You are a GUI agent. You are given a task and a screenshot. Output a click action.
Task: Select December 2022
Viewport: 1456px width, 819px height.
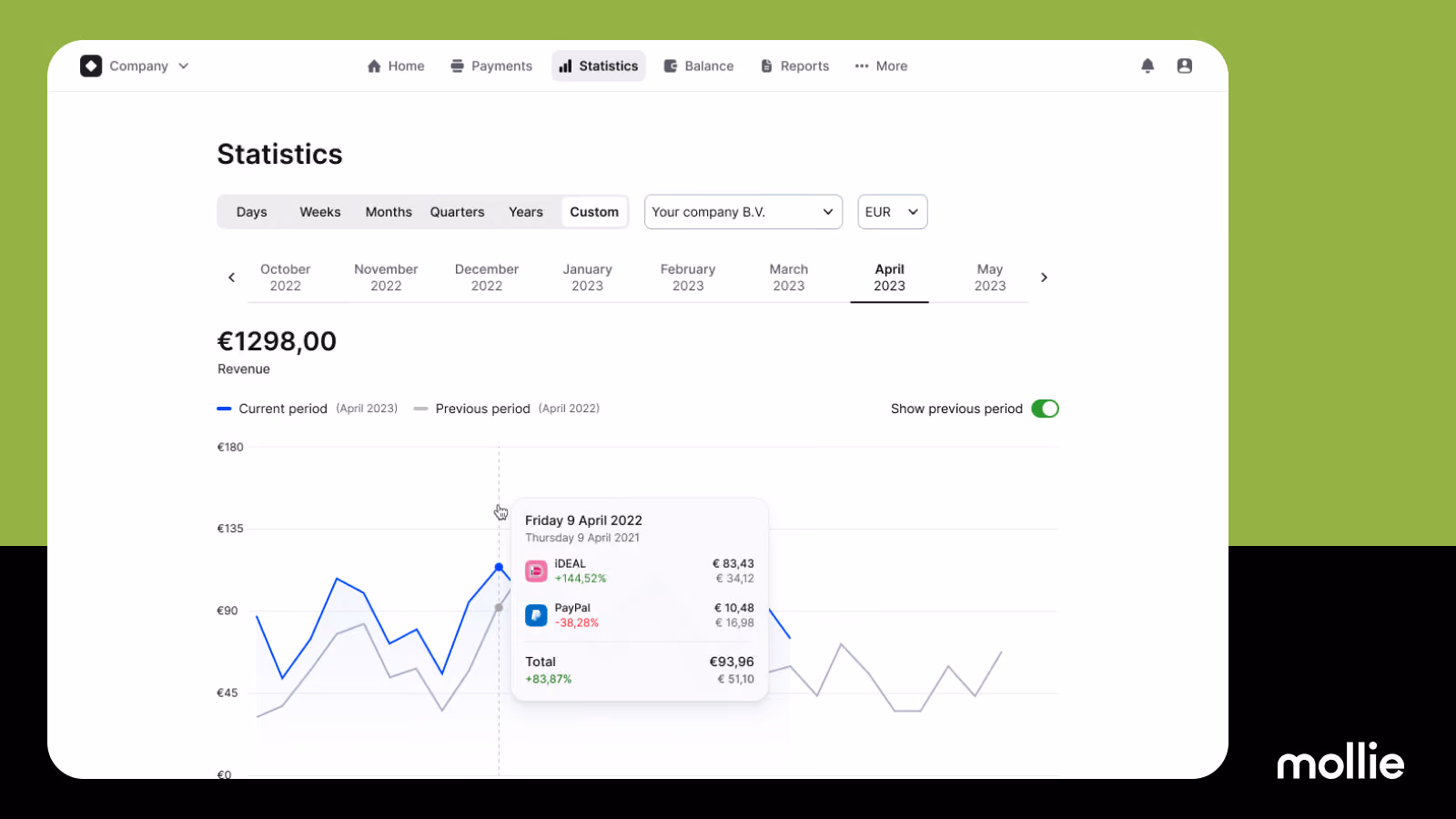click(487, 278)
